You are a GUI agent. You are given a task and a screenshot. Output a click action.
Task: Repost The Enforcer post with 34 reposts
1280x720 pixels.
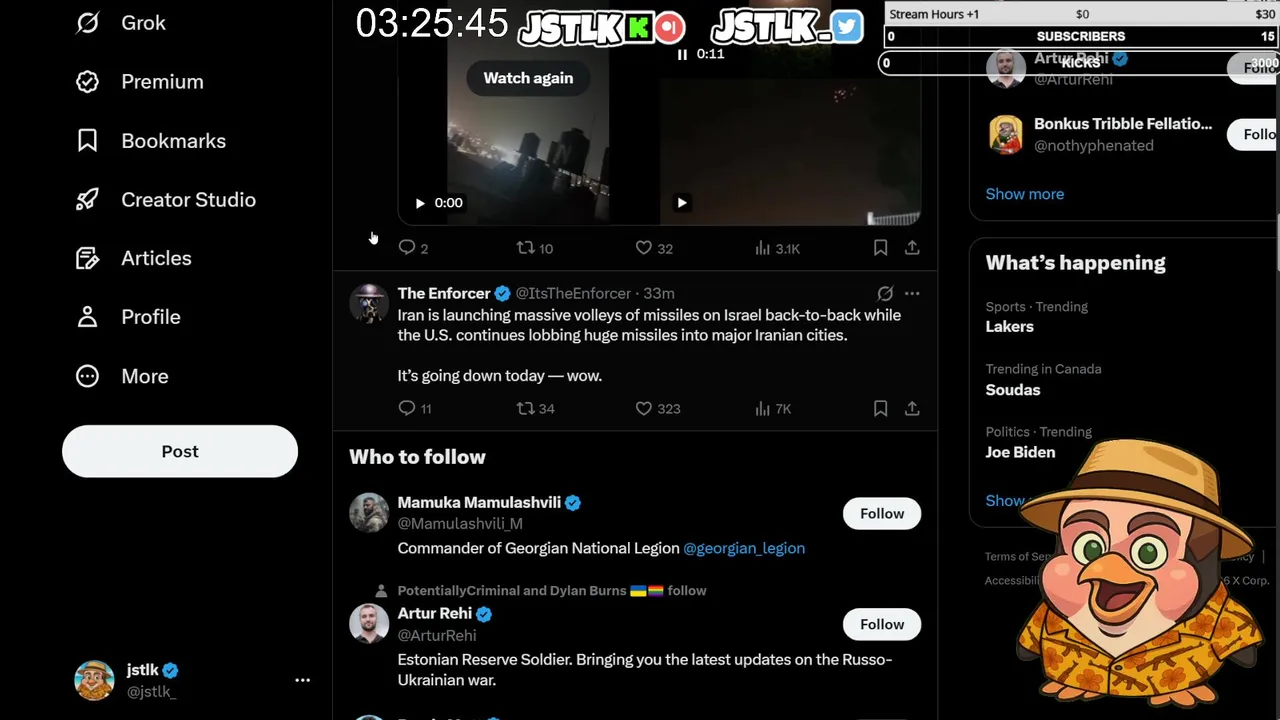[535, 408]
